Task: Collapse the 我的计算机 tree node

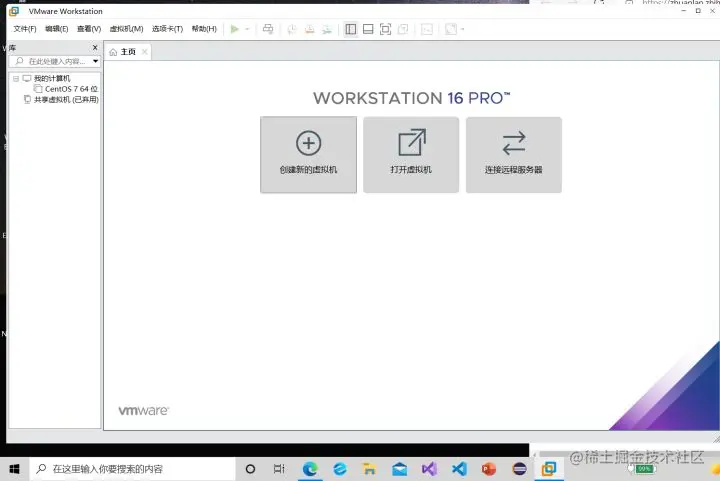Action: 16,78
